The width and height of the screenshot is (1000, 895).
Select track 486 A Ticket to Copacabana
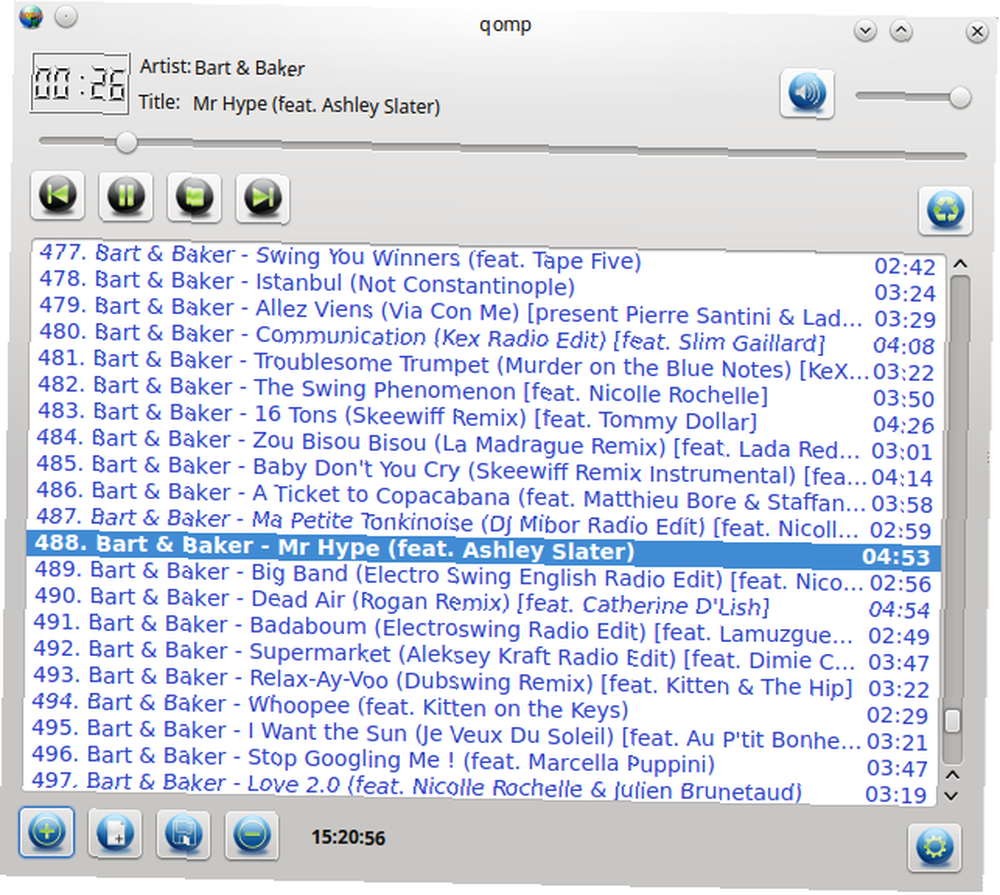(483, 496)
